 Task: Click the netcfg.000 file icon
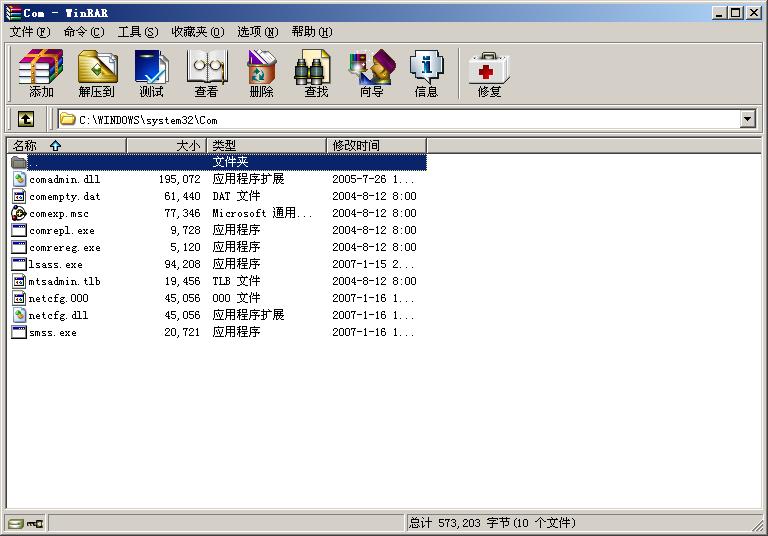[x=19, y=298]
